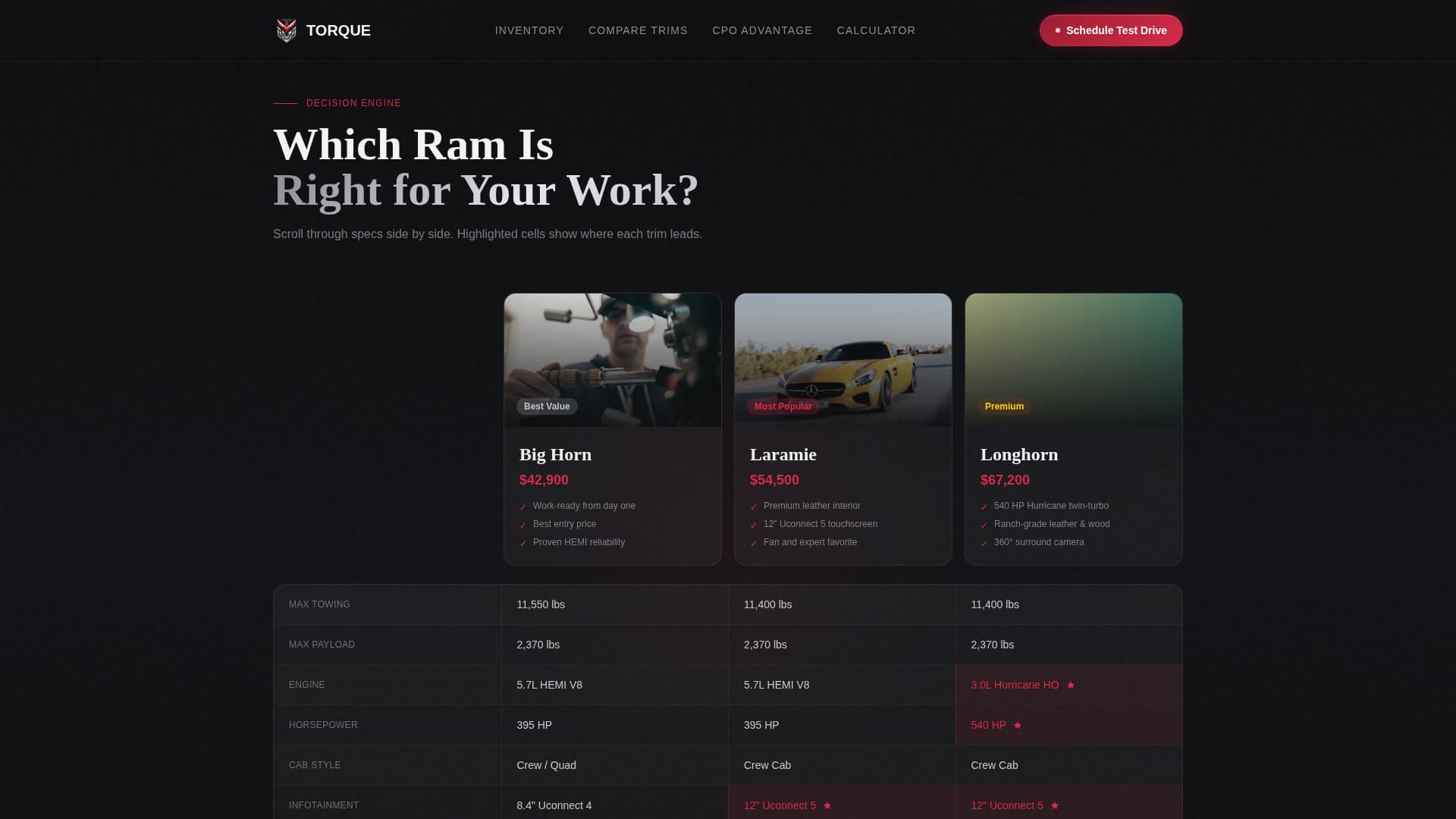Screen dimensions: 1456x819
Task: Toggle the Most Popular badge on Laramie
Action: click(x=783, y=406)
